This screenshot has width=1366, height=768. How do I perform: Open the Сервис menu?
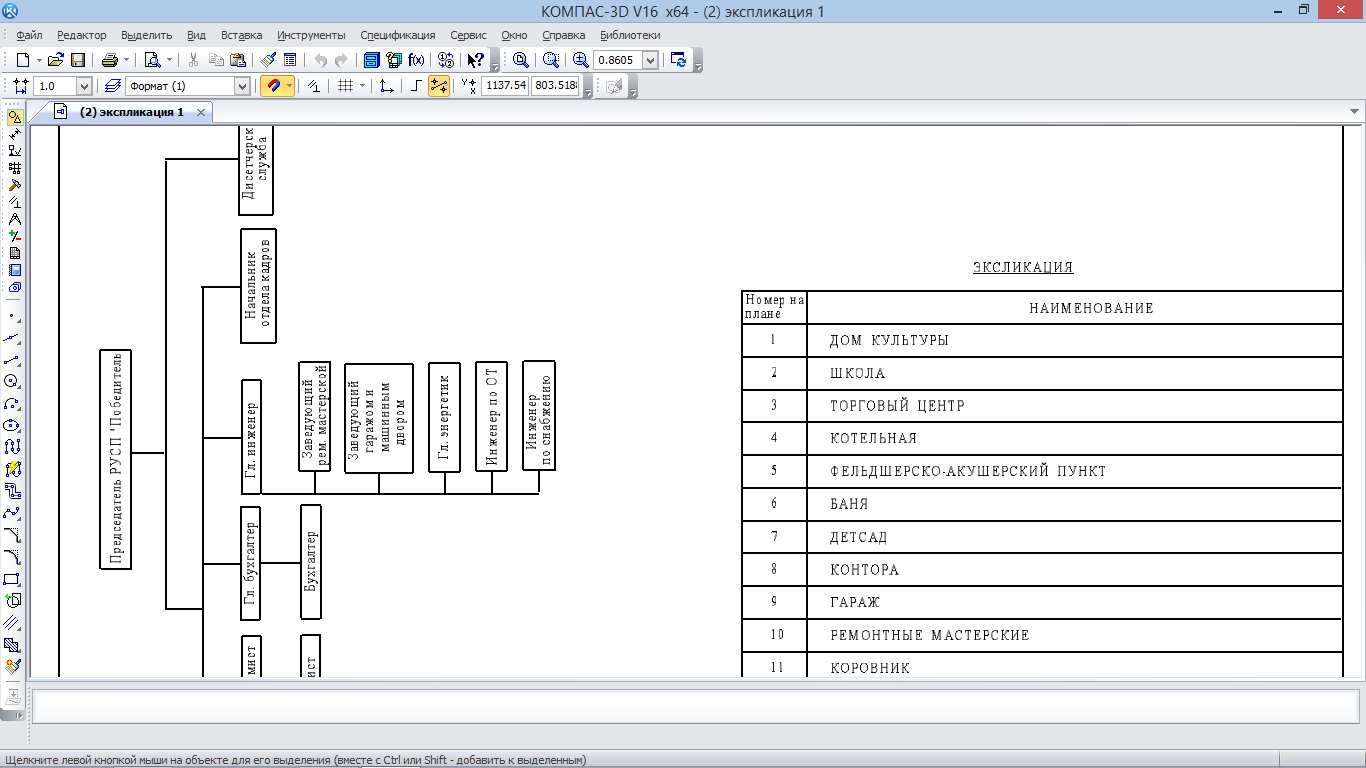(x=469, y=35)
